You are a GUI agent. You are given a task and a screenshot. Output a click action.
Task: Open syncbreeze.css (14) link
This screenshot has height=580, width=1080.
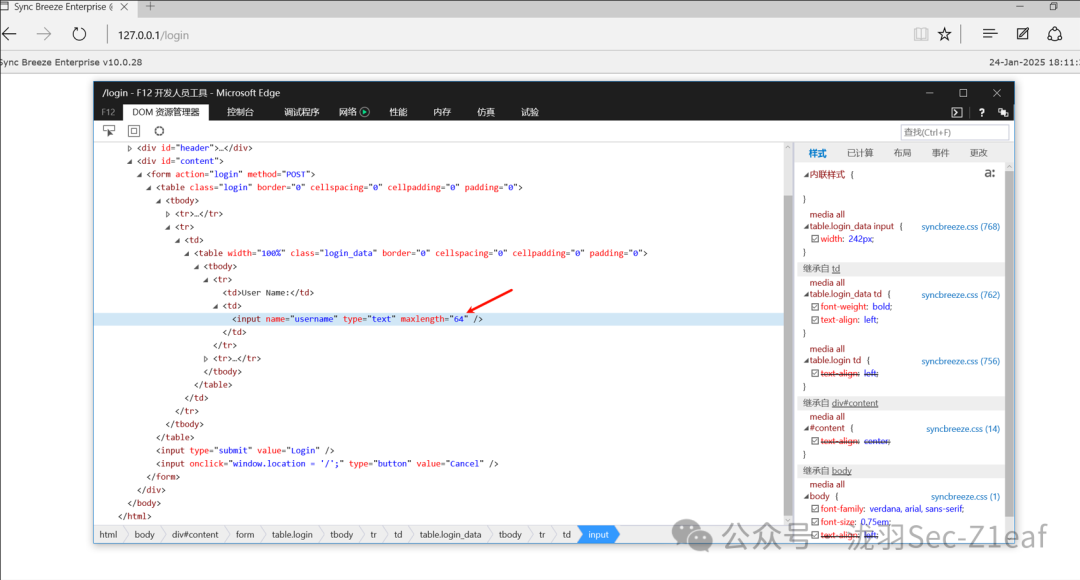[x=963, y=428]
